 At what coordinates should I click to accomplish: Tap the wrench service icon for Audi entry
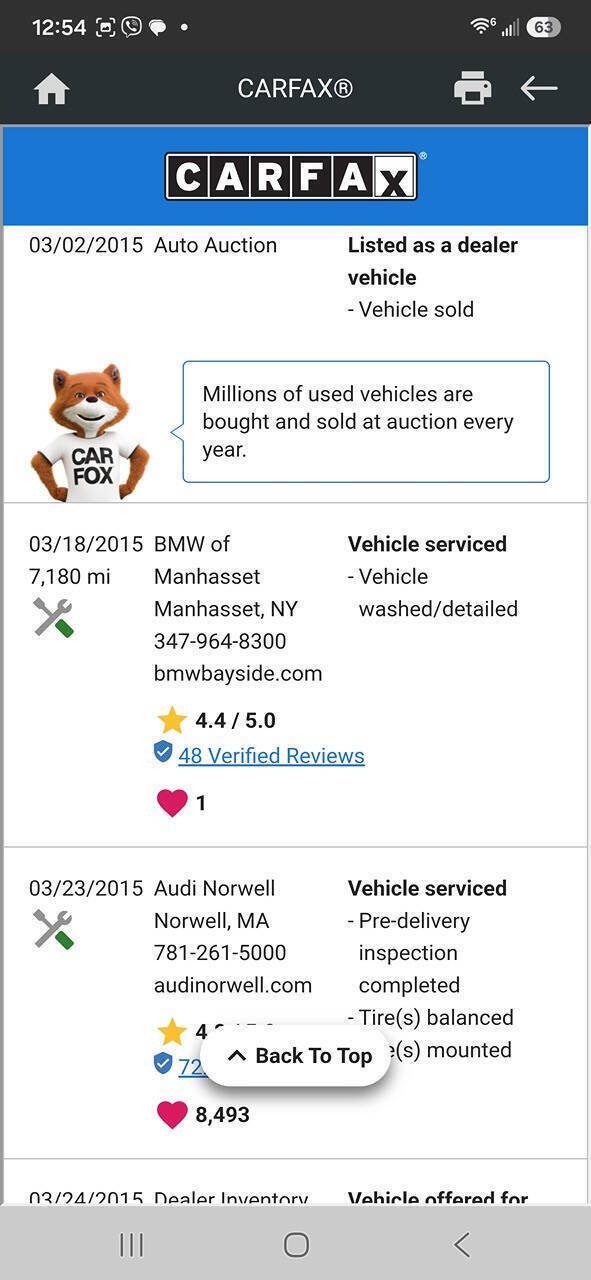coord(53,929)
